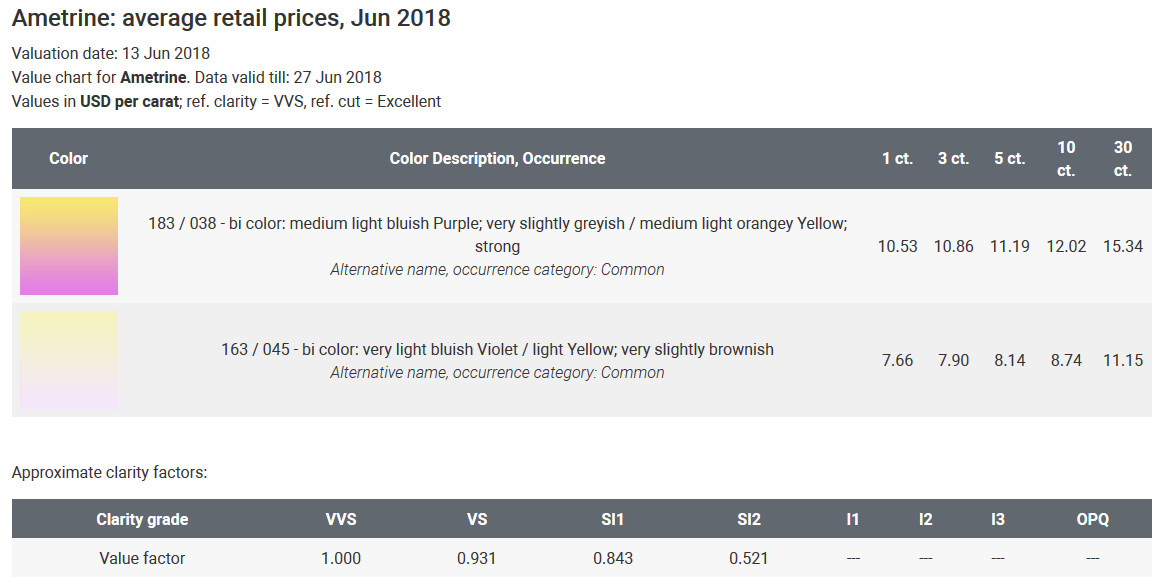Click the 10.53 price value

point(898,246)
